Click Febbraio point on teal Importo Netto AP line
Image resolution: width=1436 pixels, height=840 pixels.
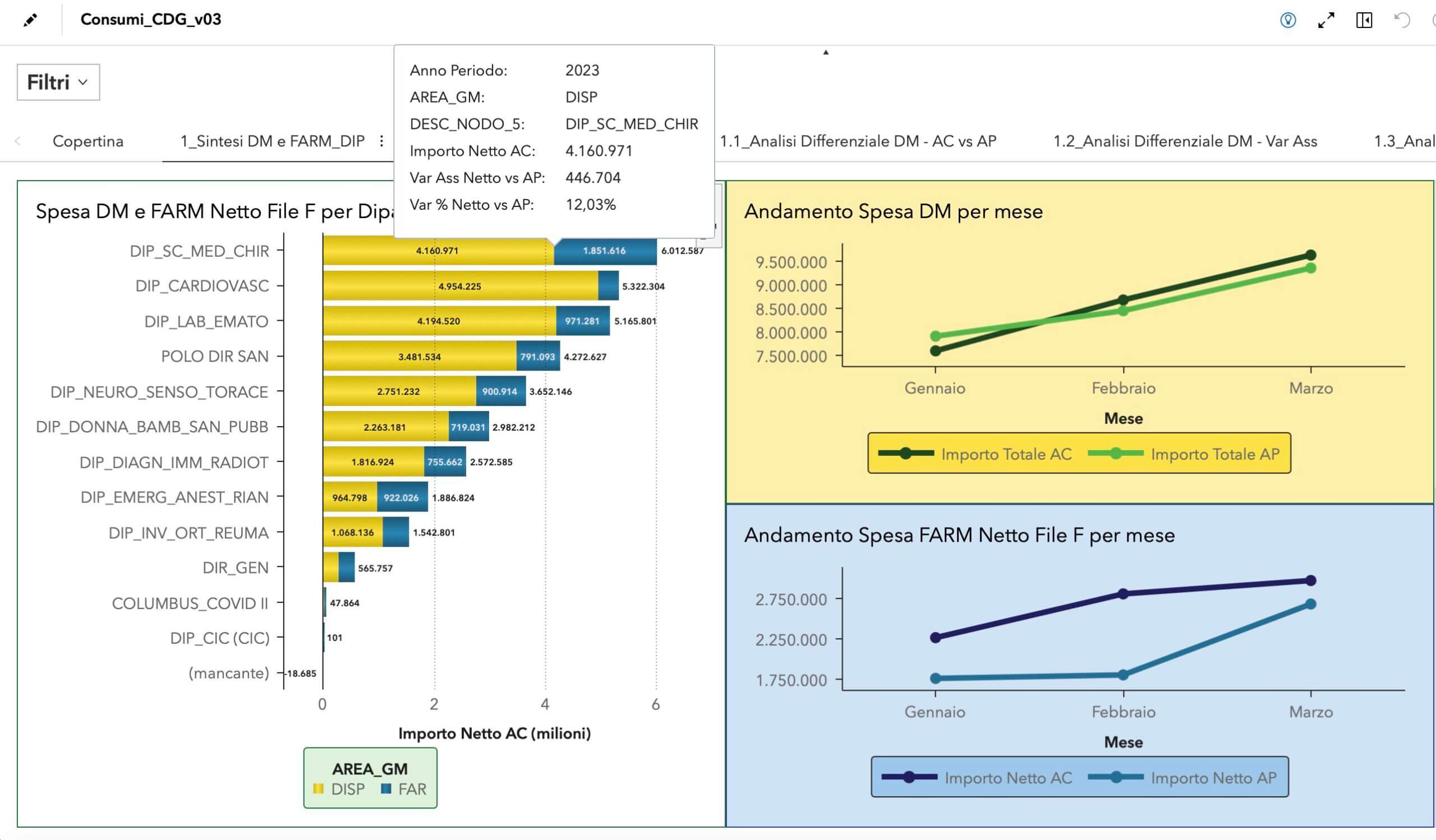point(1123,675)
